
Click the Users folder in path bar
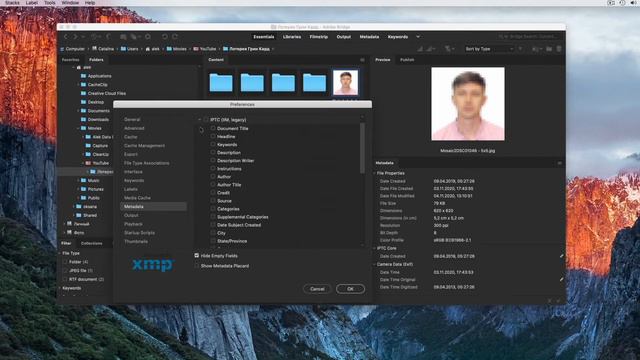coord(129,49)
